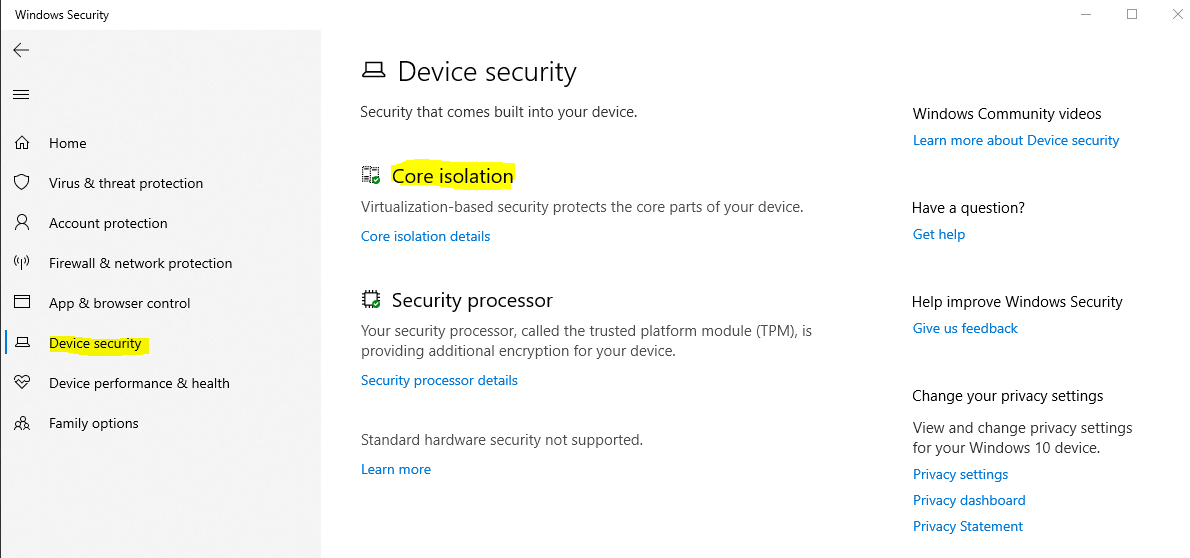Click the Firewall & network antenna icon
The height and width of the screenshot is (558, 1190).
coord(22,263)
